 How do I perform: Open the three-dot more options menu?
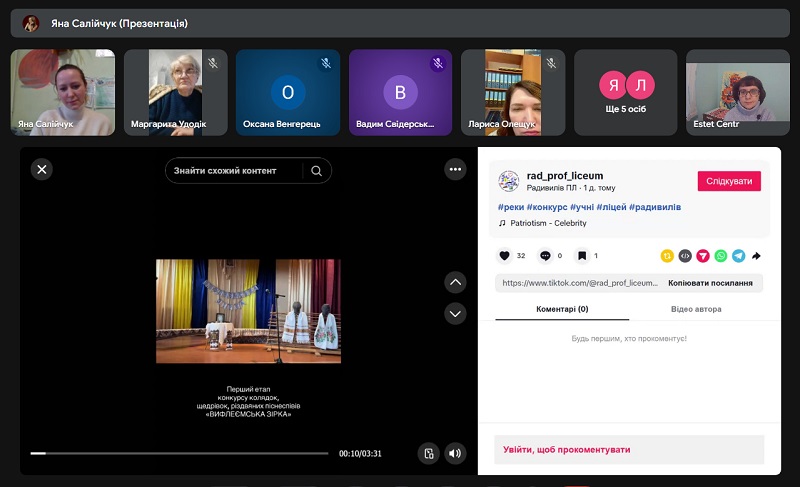click(x=456, y=170)
